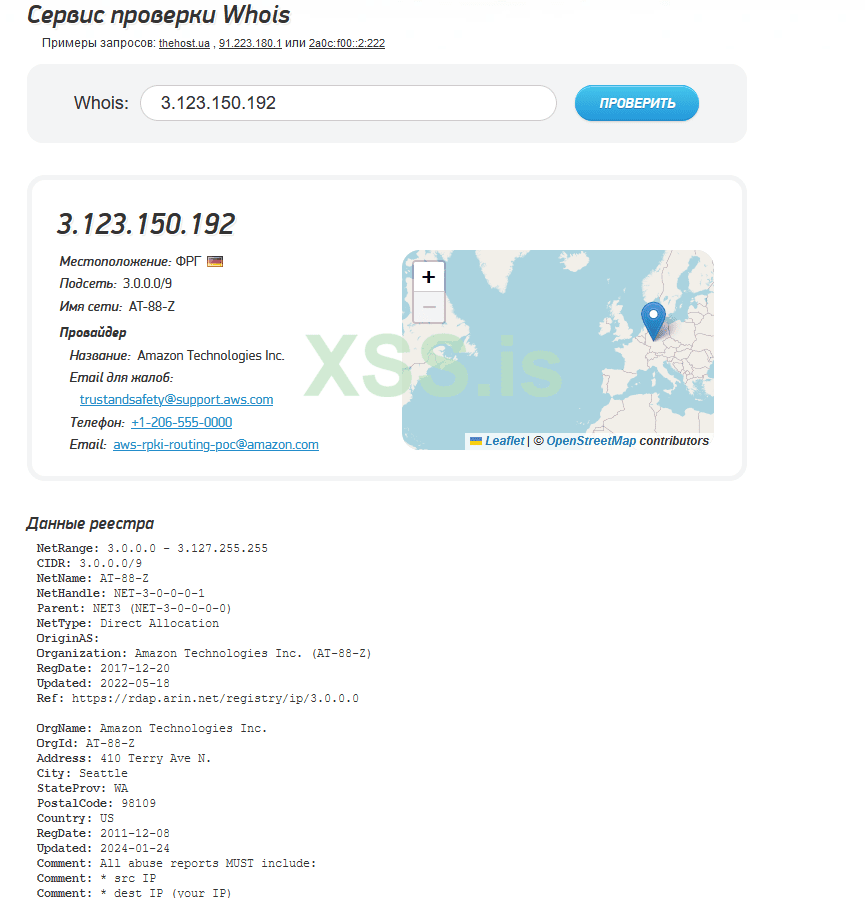This screenshot has width=865, height=898.
Task: Click the Ukrainian flag in map attribution
Action: 476,441
